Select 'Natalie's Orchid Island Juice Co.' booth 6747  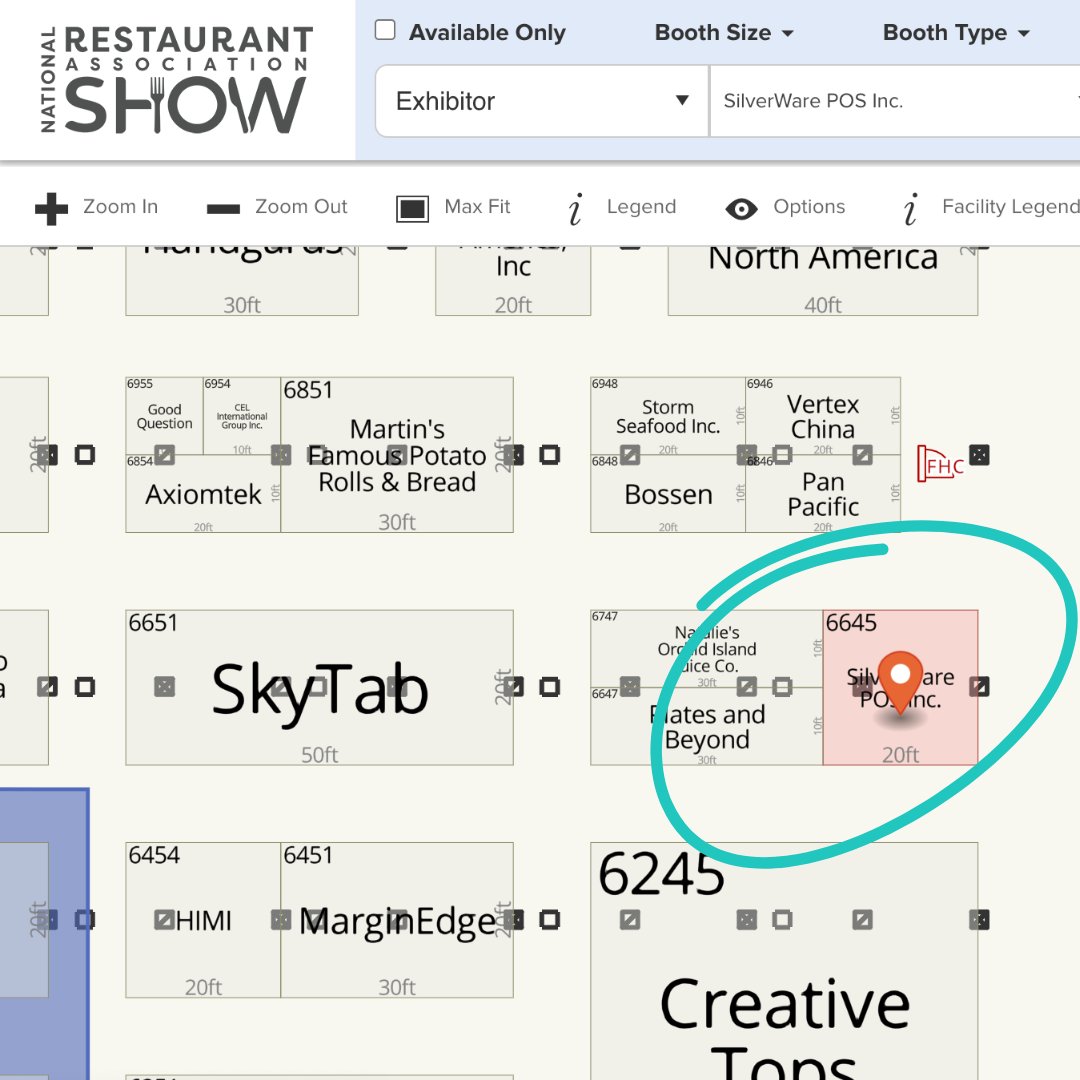tap(707, 649)
